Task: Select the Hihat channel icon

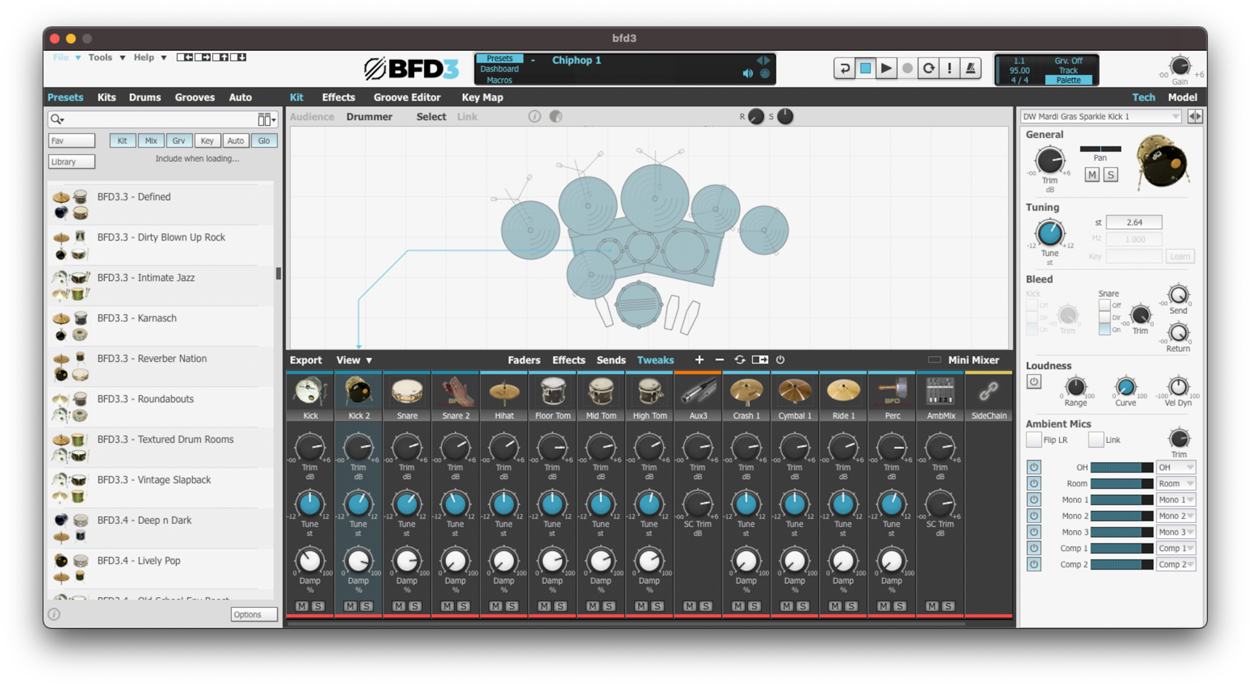Action: tap(503, 392)
